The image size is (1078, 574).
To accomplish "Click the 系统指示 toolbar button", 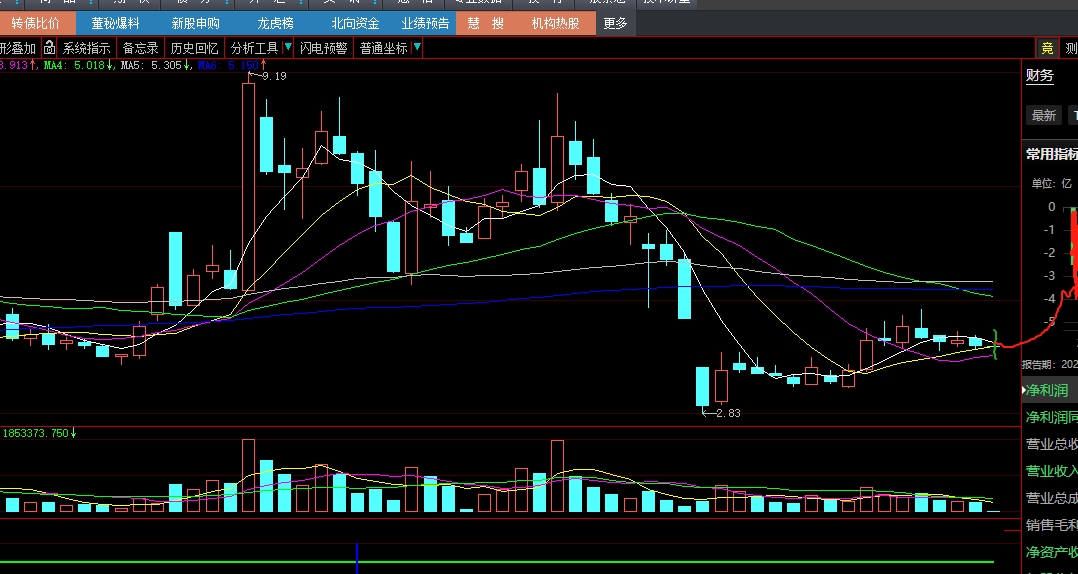I will coord(87,48).
